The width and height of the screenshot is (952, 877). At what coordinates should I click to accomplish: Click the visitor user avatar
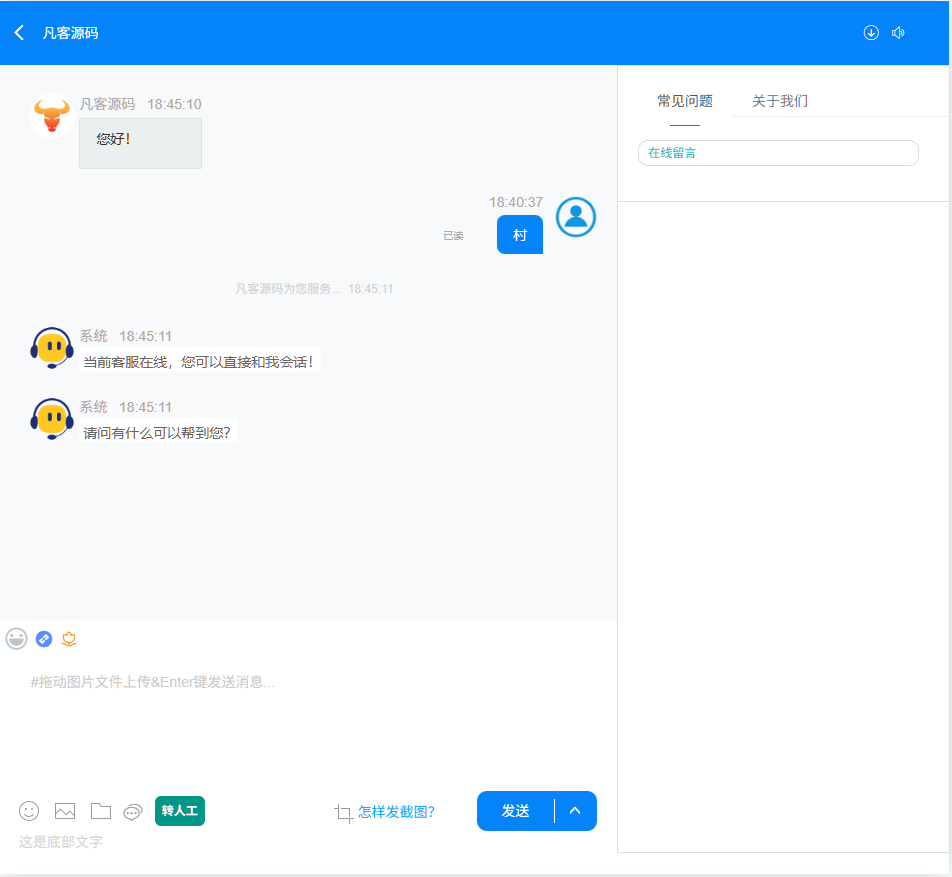point(576,217)
